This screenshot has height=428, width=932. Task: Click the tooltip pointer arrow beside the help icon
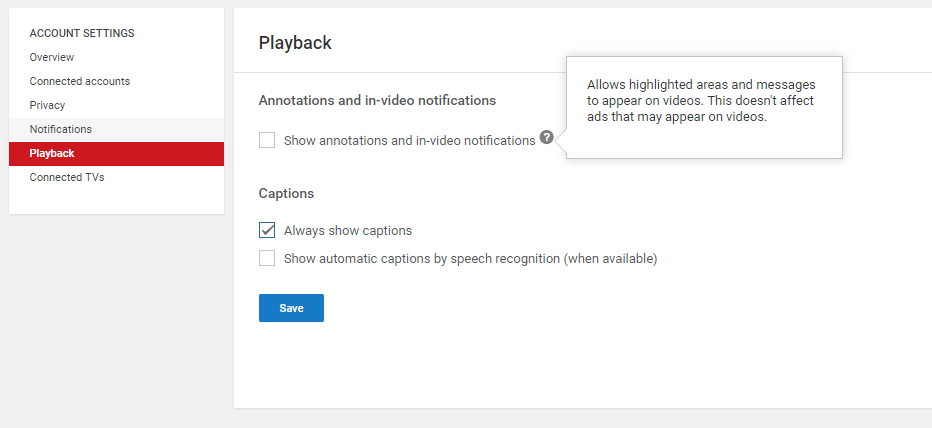562,140
